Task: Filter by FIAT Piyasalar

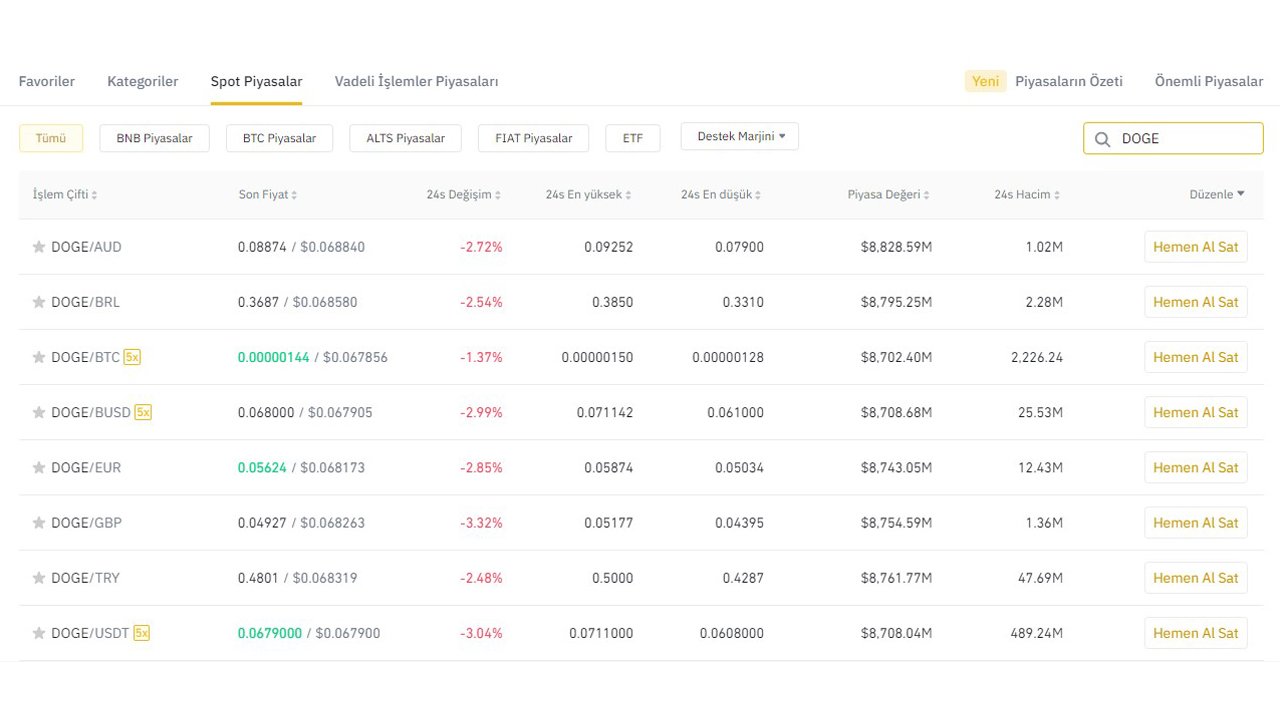Action: [x=534, y=139]
